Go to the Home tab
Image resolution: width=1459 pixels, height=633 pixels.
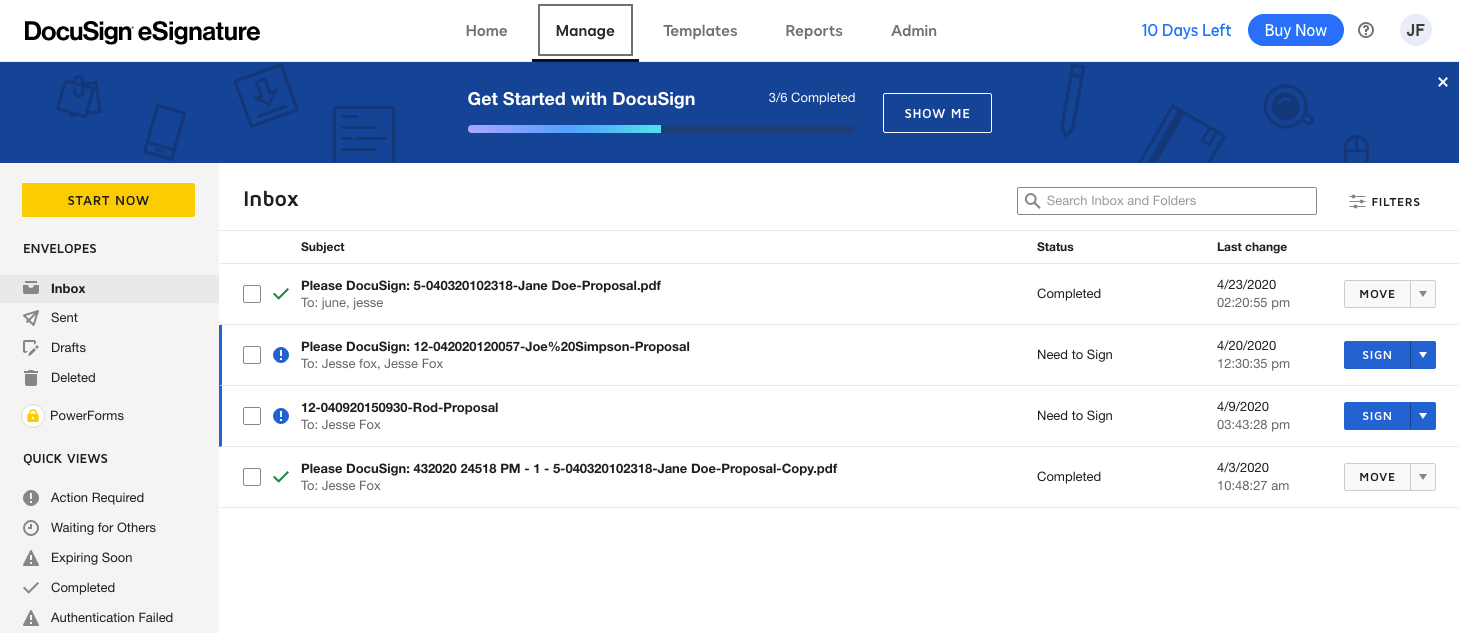pyautogui.click(x=487, y=31)
